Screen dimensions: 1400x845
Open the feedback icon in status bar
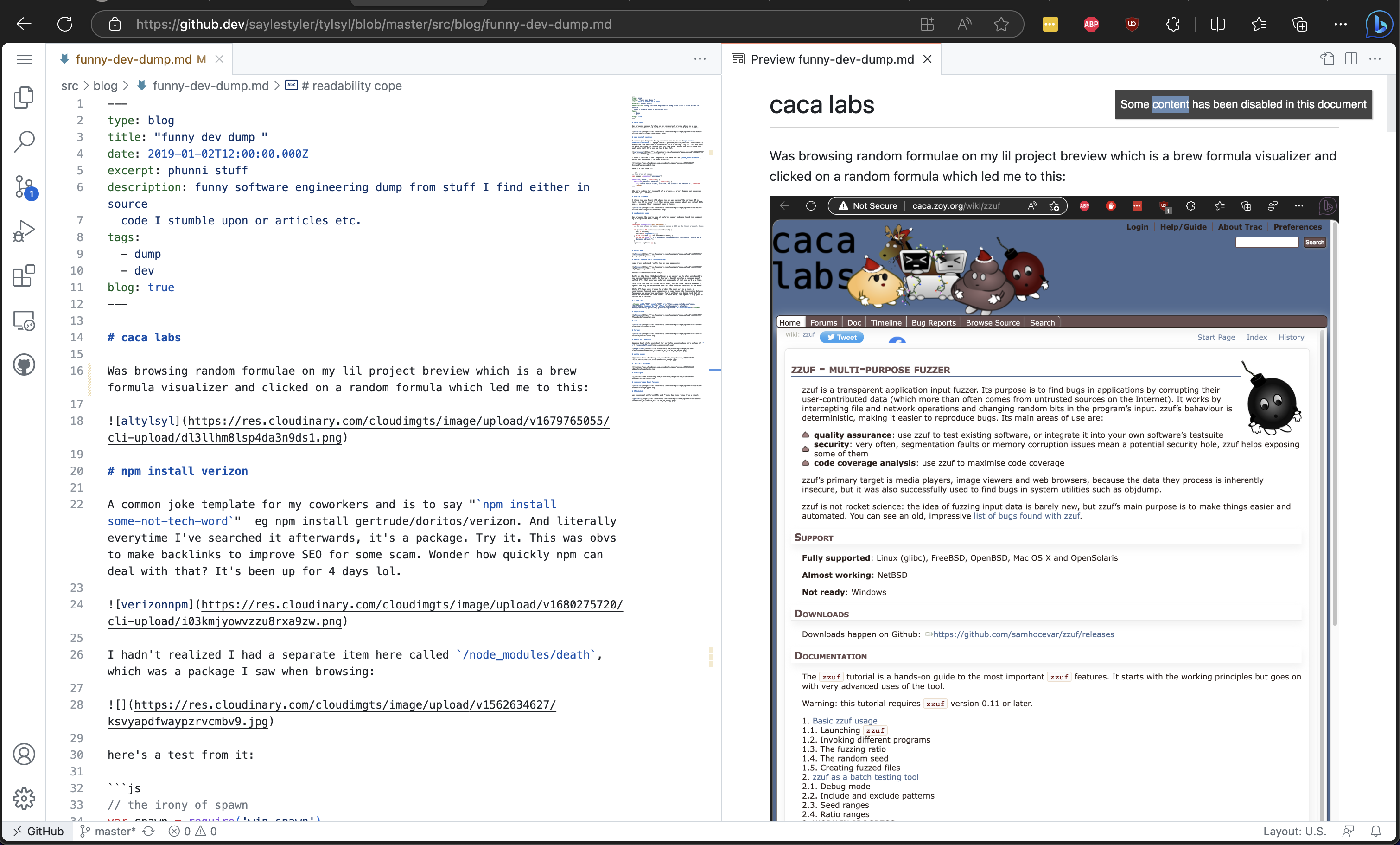click(x=1348, y=832)
